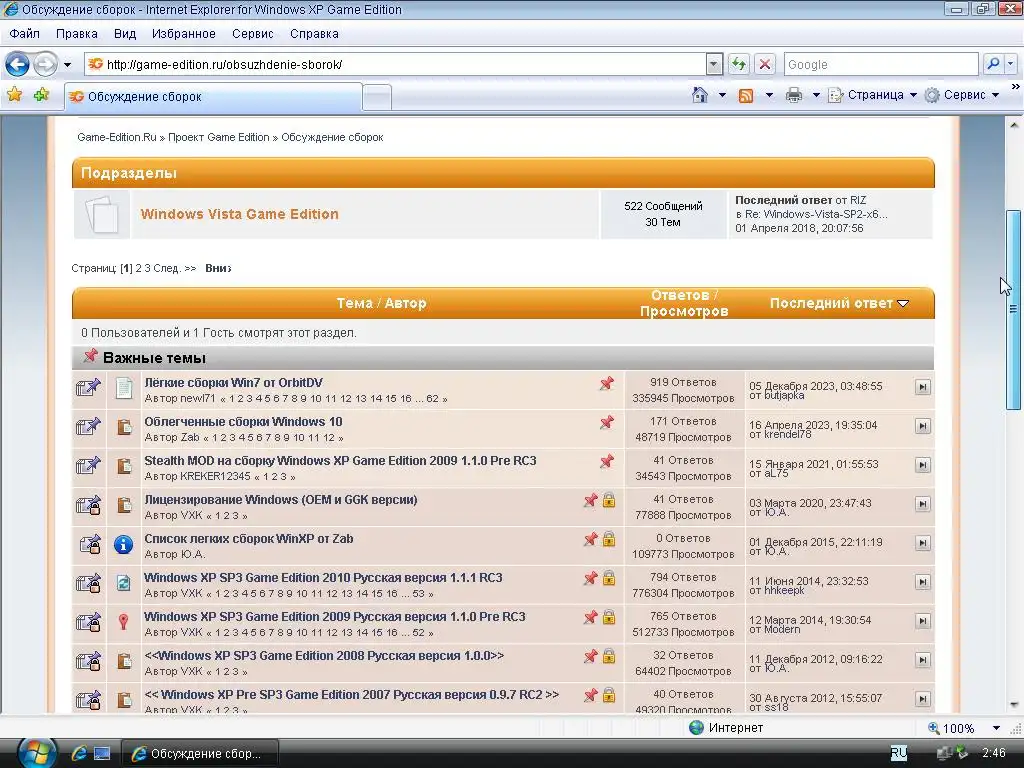The image size is (1024, 768).
Task: Open a new blank tab
Action: click(377, 97)
